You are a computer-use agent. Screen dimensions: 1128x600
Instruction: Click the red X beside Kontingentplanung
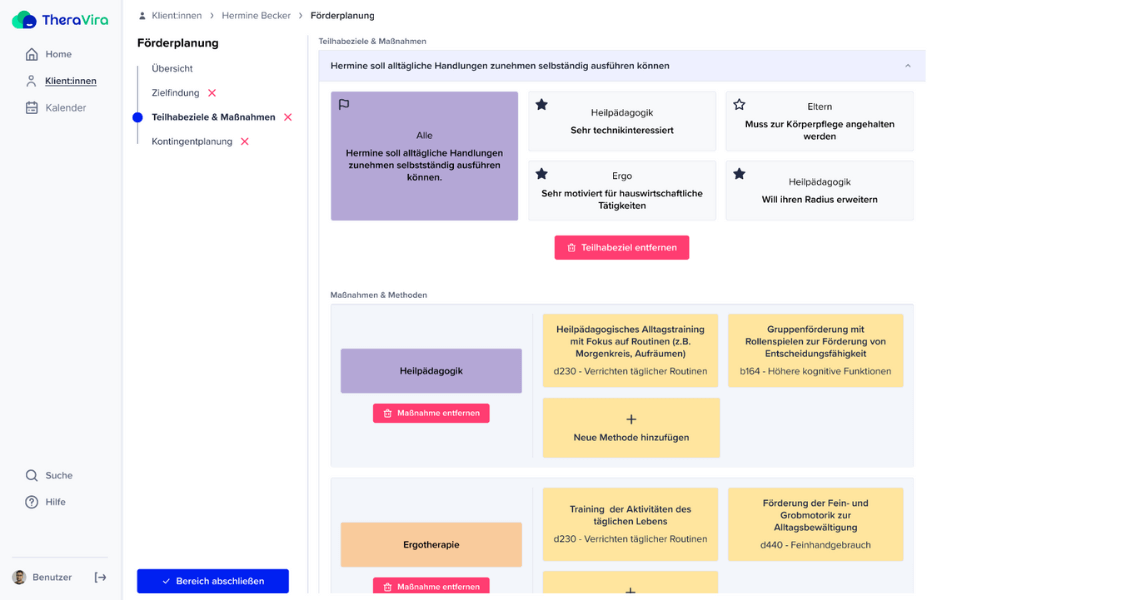click(x=243, y=141)
